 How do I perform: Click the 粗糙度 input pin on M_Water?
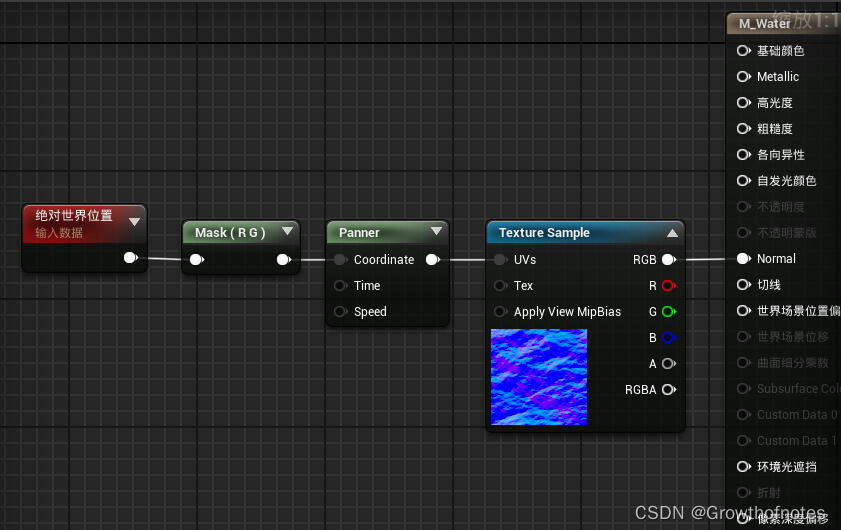click(743, 129)
